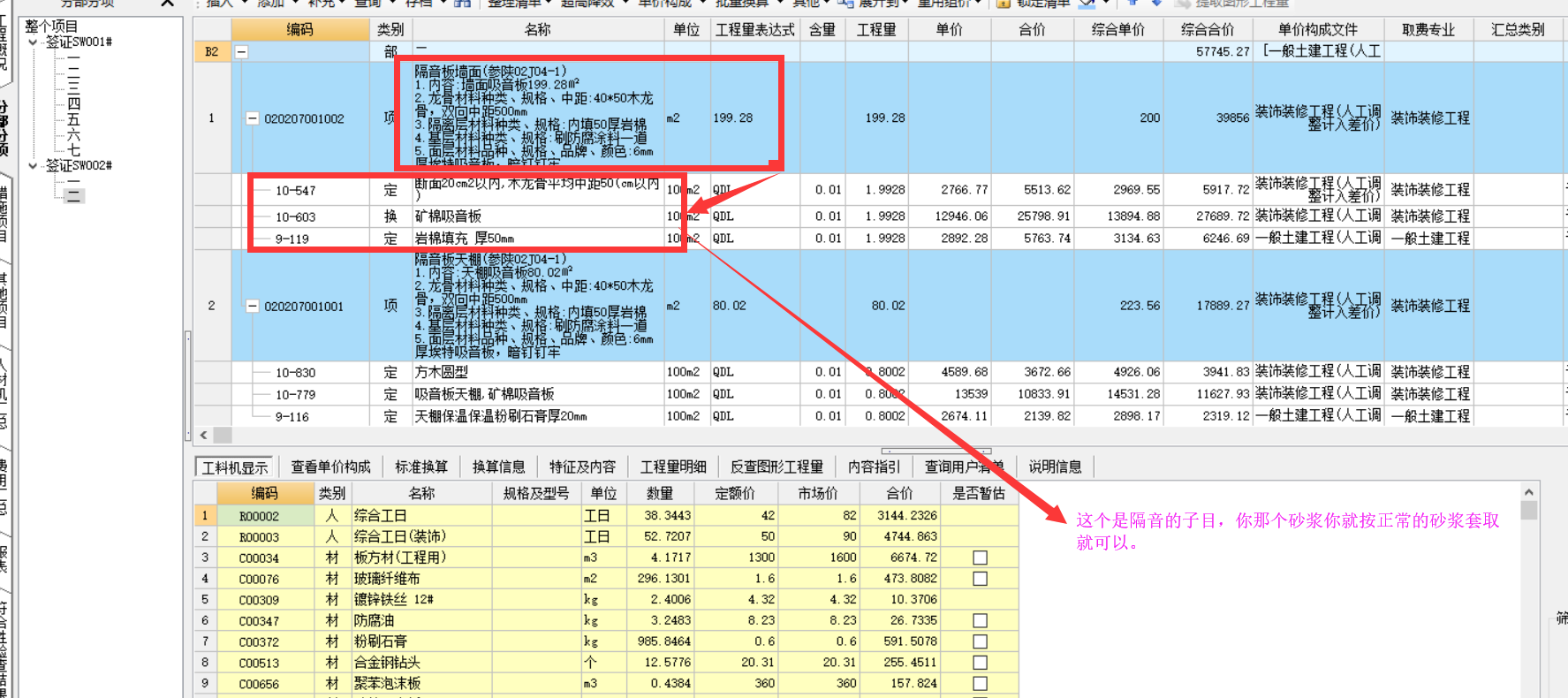The height and width of the screenshot is (698, 1568).
Task: Collapse item 020207001002 sub-rows
Action: tap(253, 118)
